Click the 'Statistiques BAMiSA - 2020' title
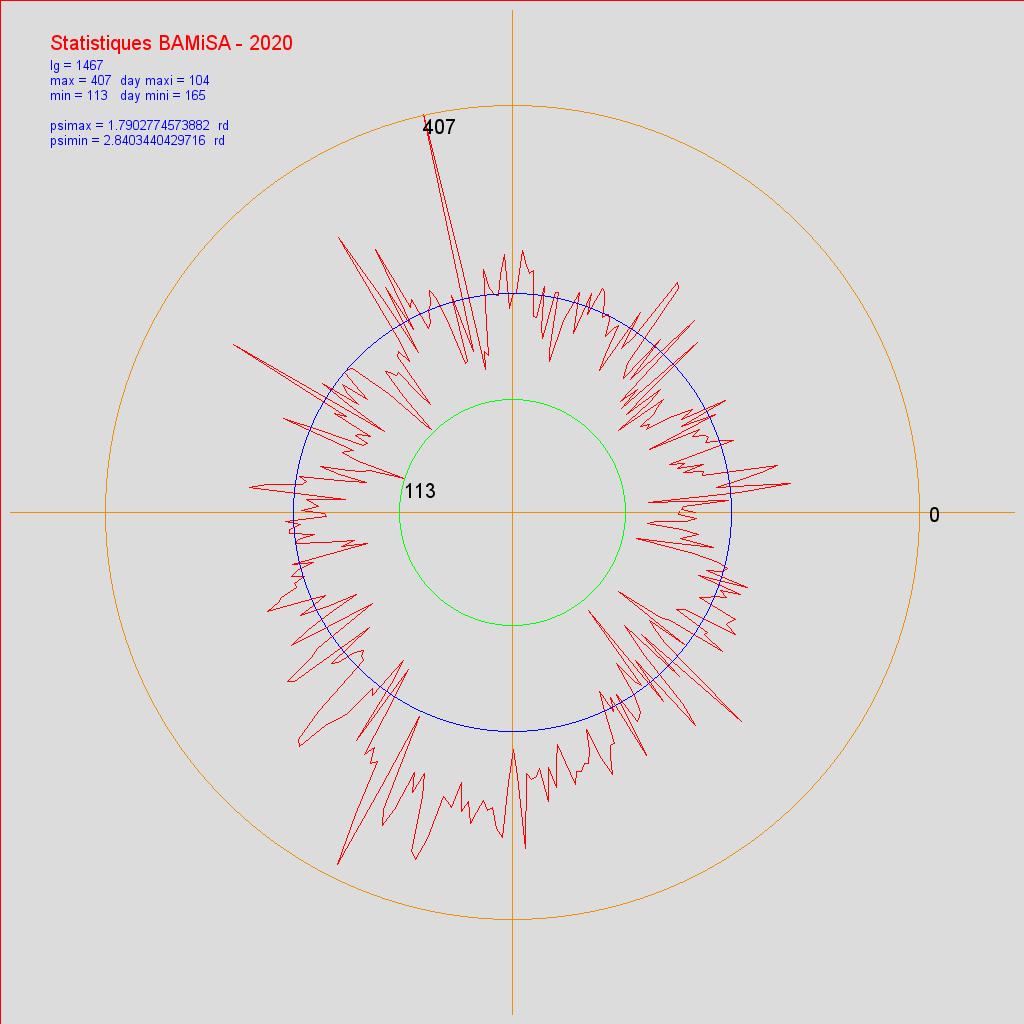The width and height of the screenshot is (1024, 1024). (x=171, y=43)
